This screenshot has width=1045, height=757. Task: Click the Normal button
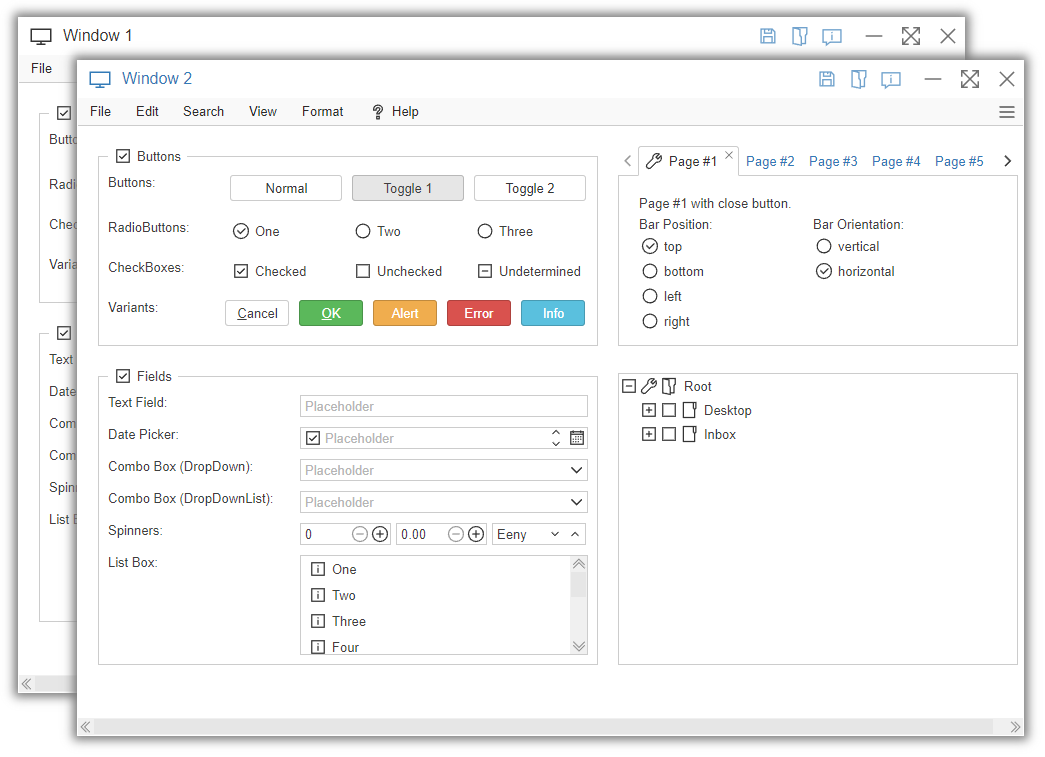coord(286,188)
